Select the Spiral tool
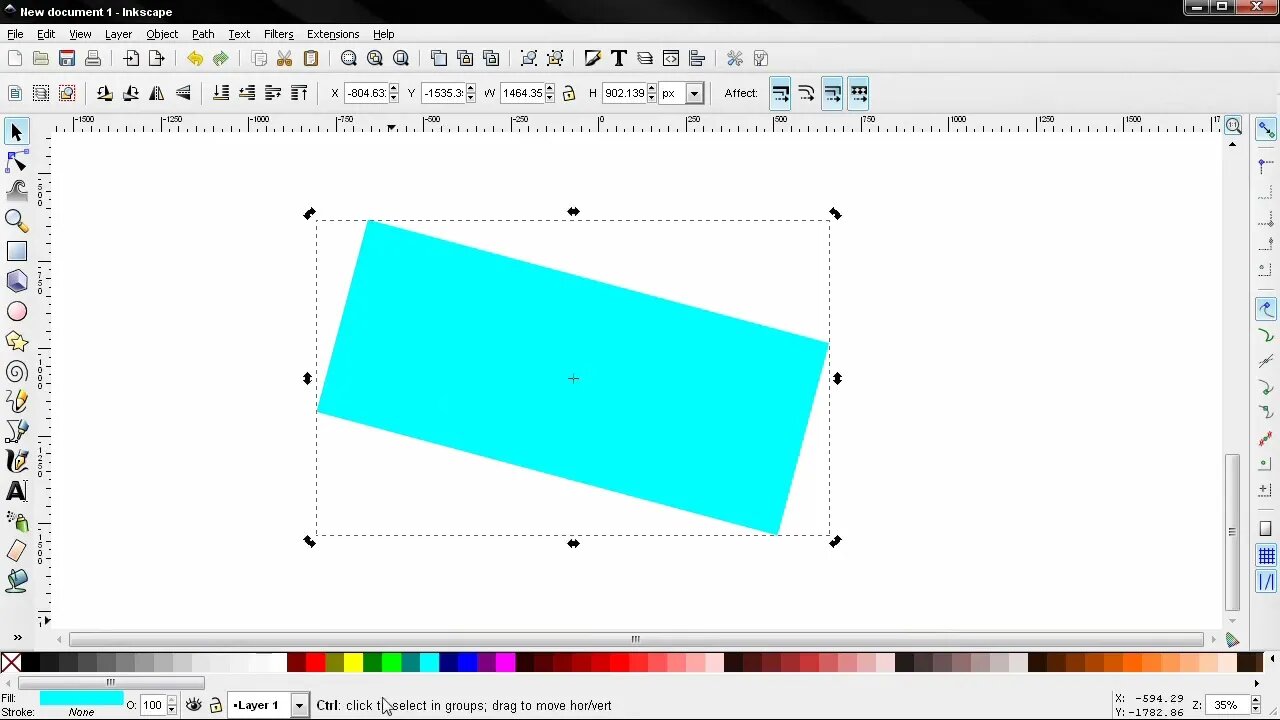The image size is (1280, 720). (x=16, y=371)
